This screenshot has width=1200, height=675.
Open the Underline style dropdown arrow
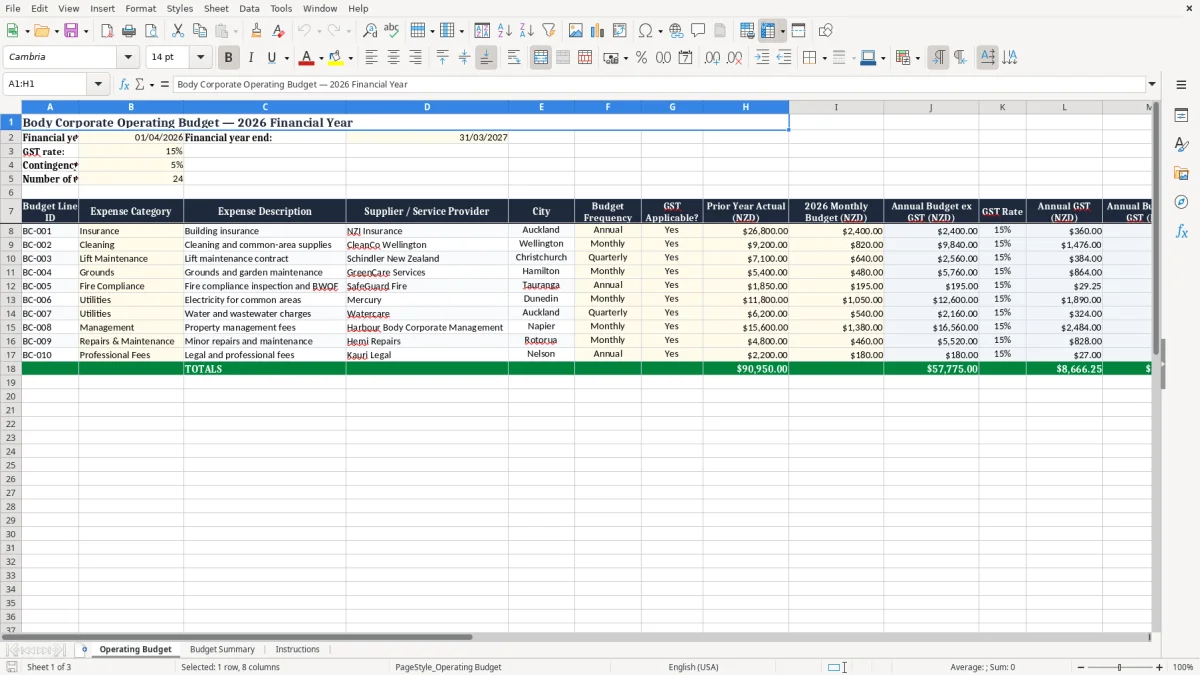pos(285,58)
